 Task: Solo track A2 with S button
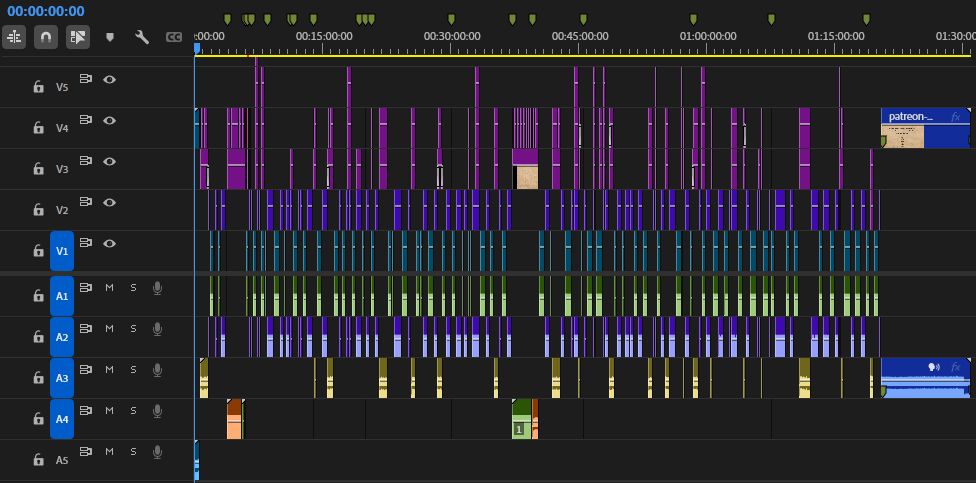click(133, 328)
